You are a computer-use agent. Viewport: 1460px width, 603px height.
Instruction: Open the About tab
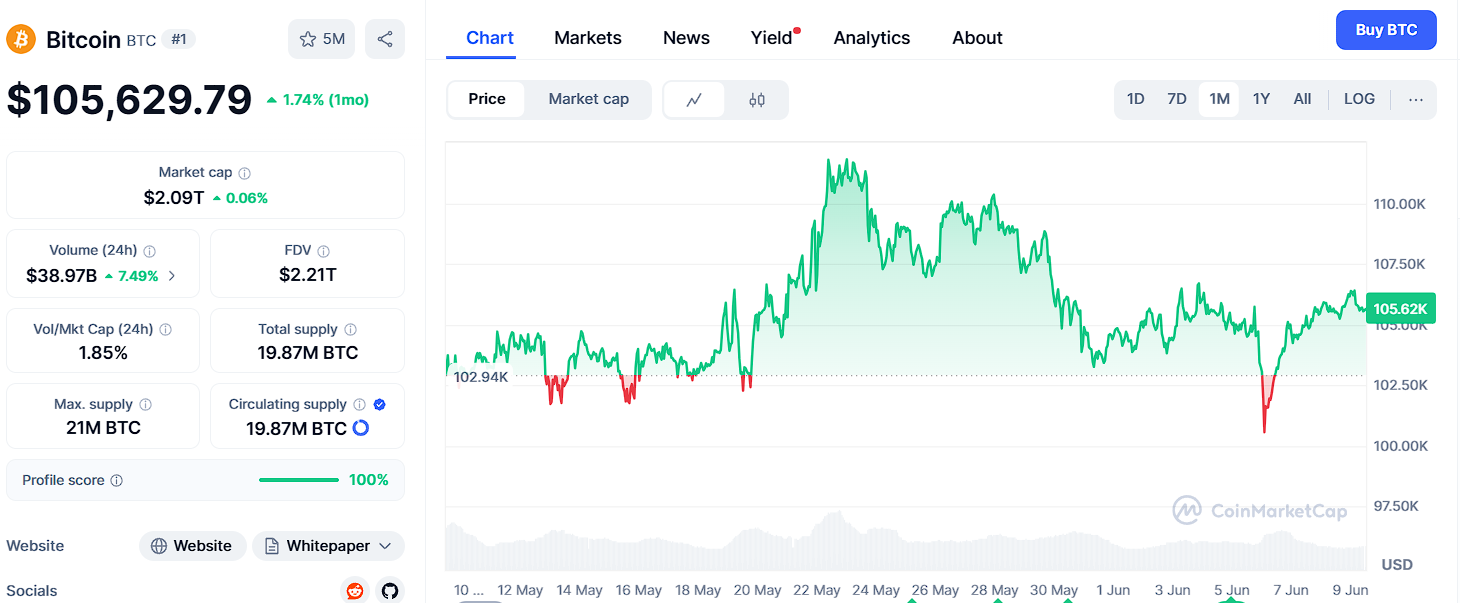point(977,38)
